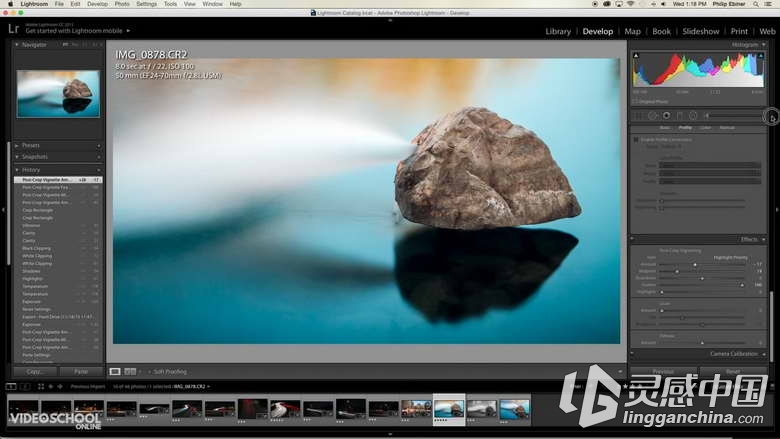The height and width of the screenshot is (439, 780).
Task: Select the Red Eye Correction tool icon
Action: point(666,116)
